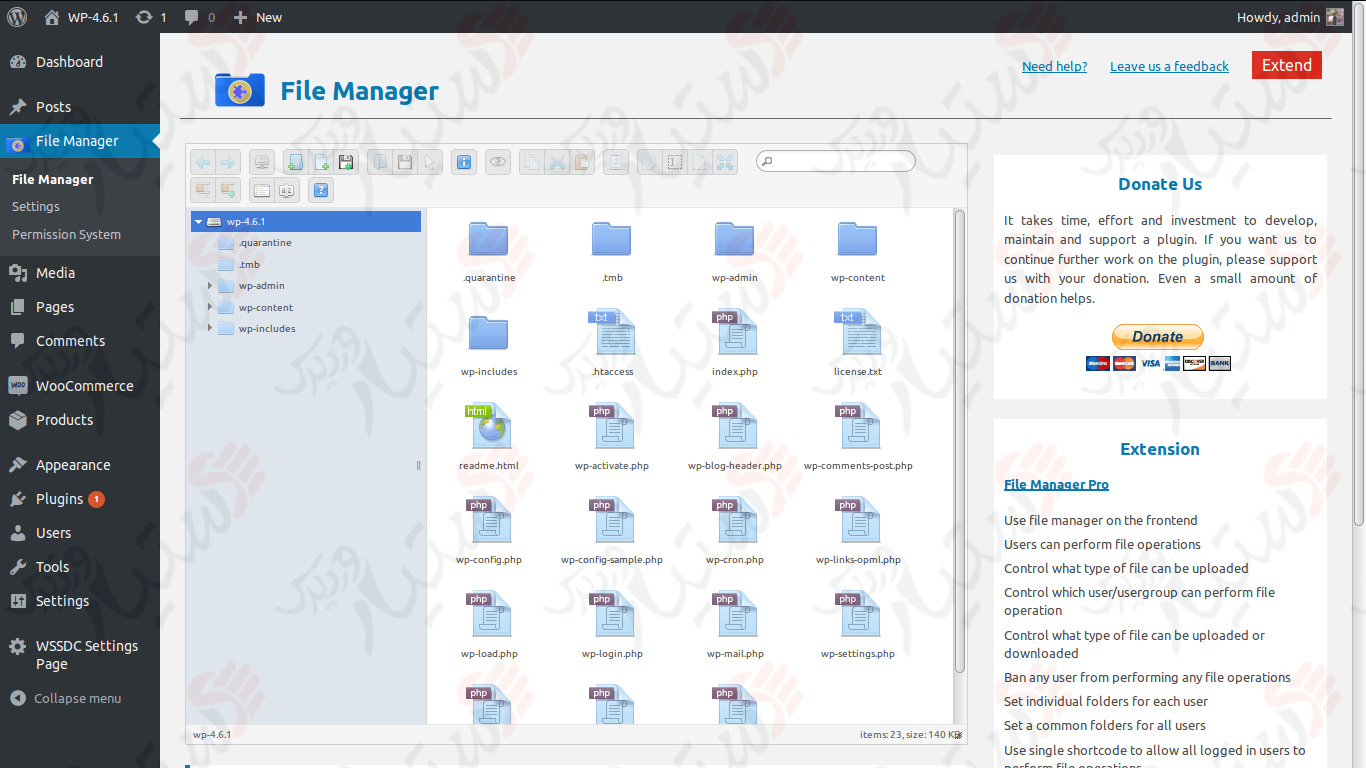Open the File Manager Pro link
This screenshot has width=1366, height=768.
click(x=1056, y=484)
